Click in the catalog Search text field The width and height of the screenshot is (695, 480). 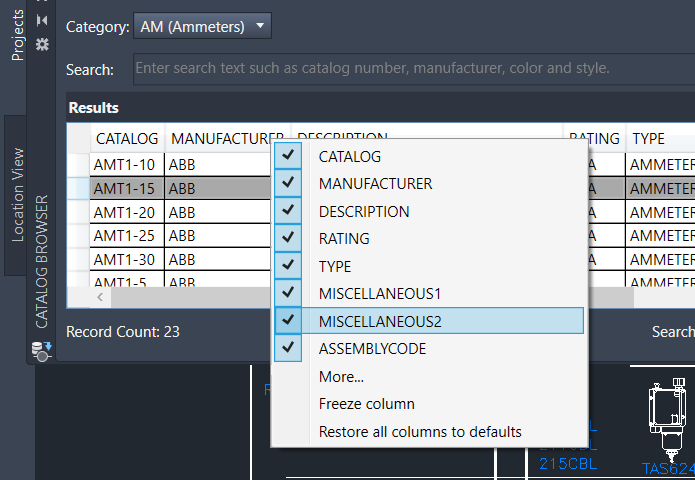410,69
